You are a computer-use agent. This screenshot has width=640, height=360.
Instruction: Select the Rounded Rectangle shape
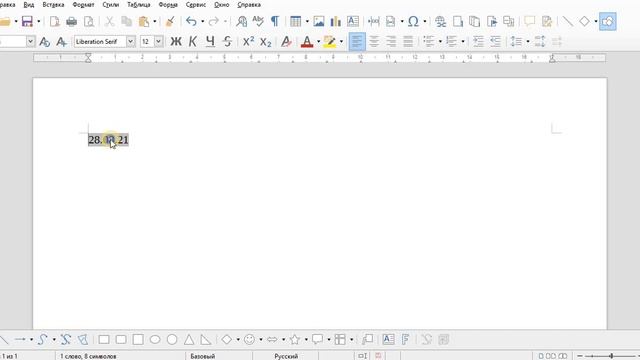point(121,339)
